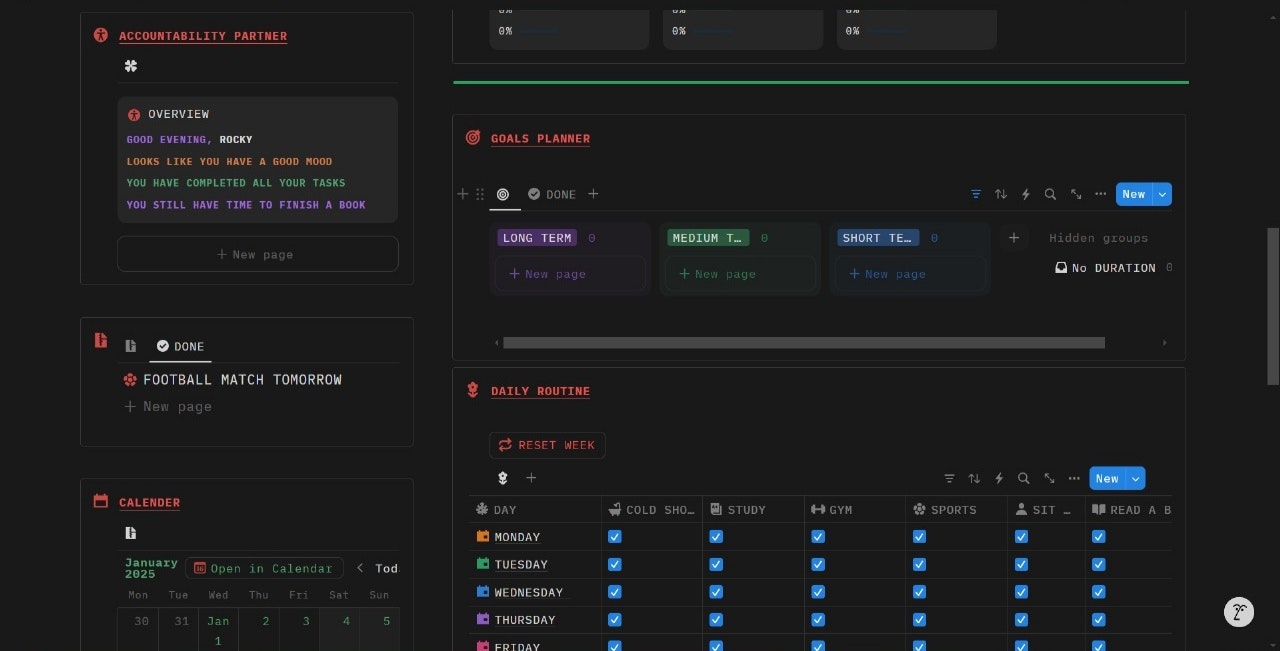Click the Goals Planner horizontal scrollbar

point(804,342)
